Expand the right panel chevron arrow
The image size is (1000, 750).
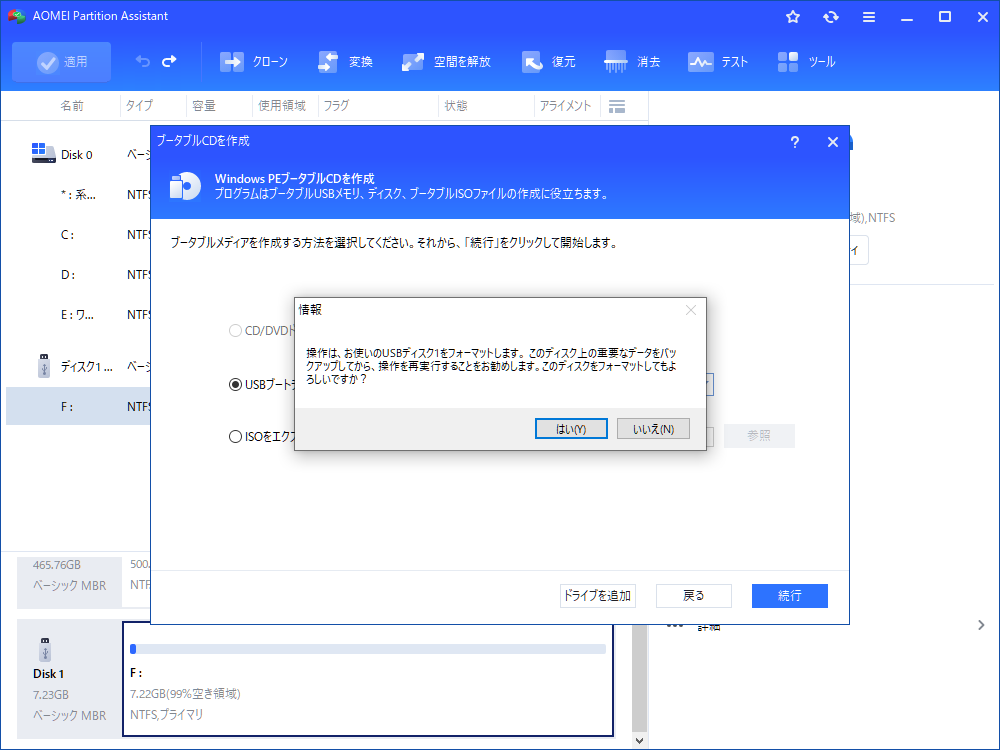981,625
